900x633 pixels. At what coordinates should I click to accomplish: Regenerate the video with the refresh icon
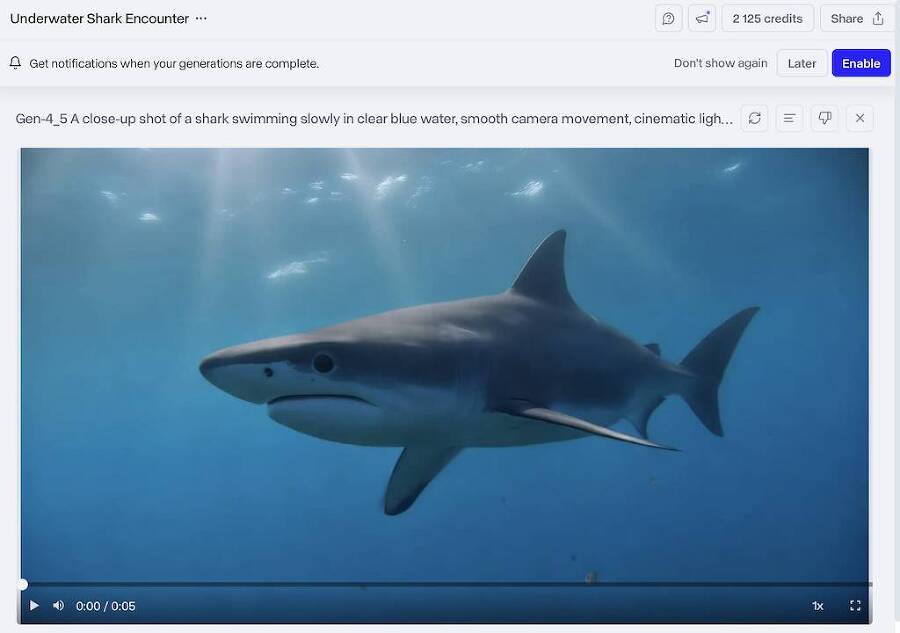pos(754,118)
